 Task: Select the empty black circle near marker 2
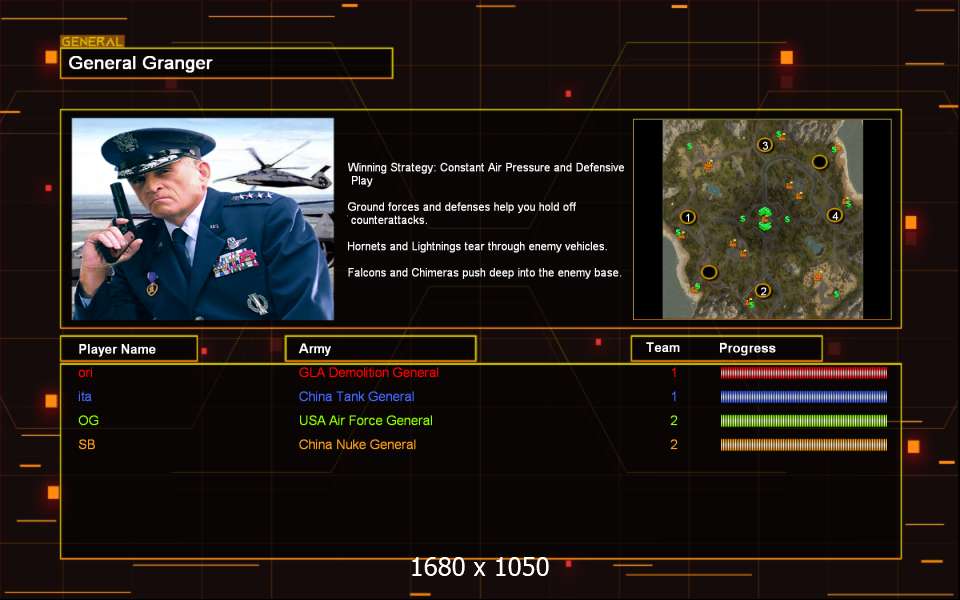709,272
